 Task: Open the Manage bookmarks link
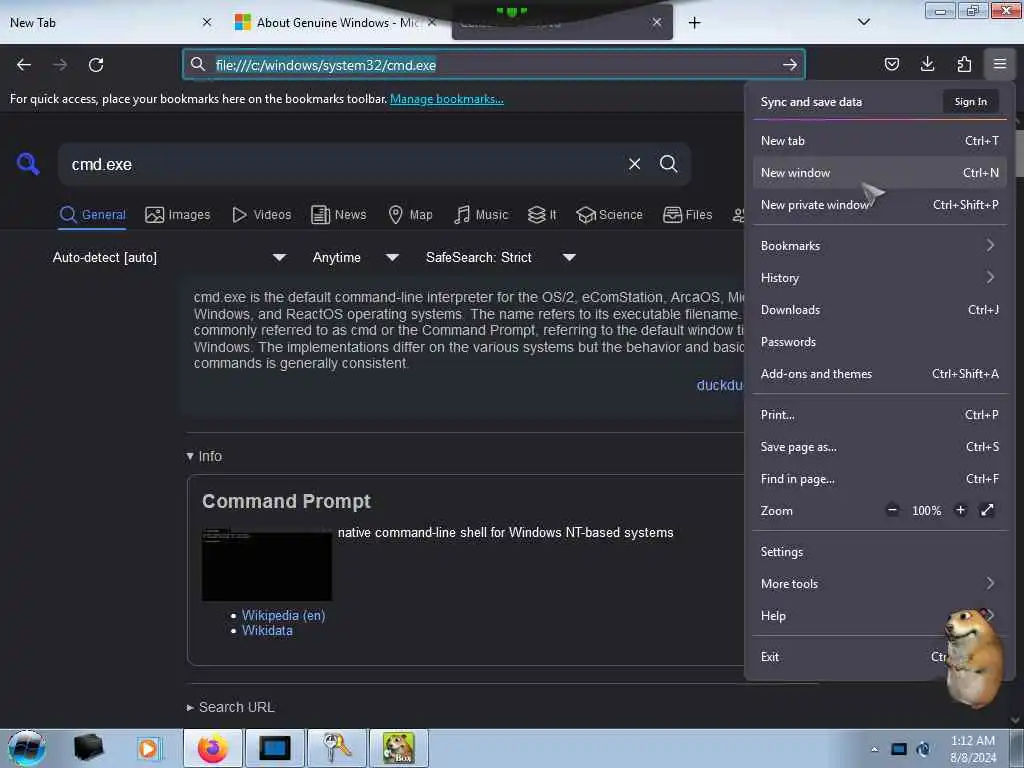click(x=447, y=99)
